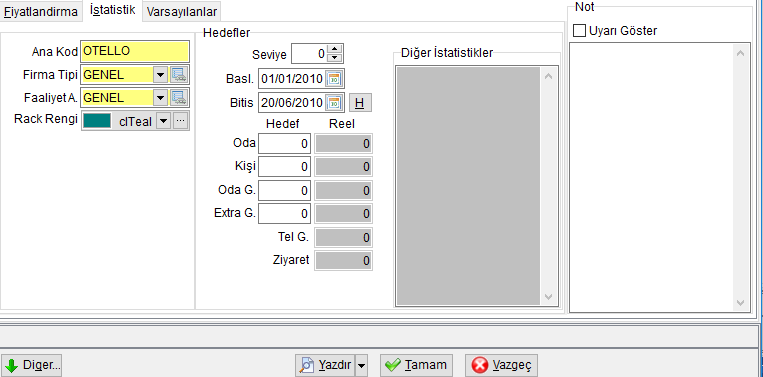Click down arrow of Not scrollbar
Image resolution: width=763 pixels, height=377 pixels.
click(740, 303)
